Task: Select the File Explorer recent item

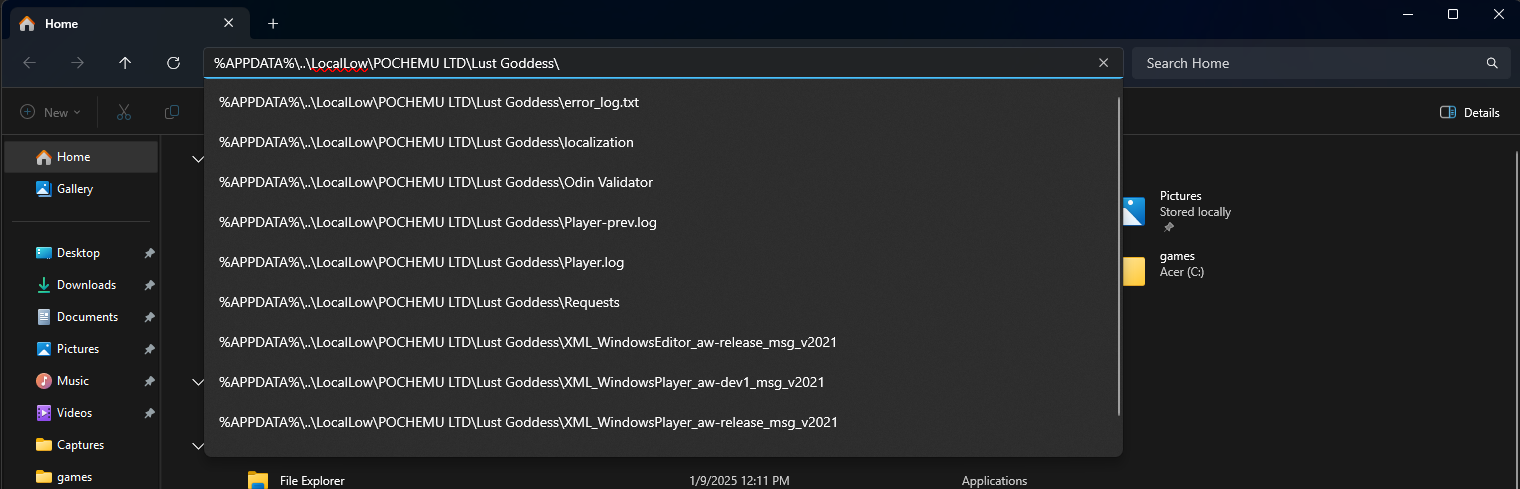Action: tap(312, 481)
